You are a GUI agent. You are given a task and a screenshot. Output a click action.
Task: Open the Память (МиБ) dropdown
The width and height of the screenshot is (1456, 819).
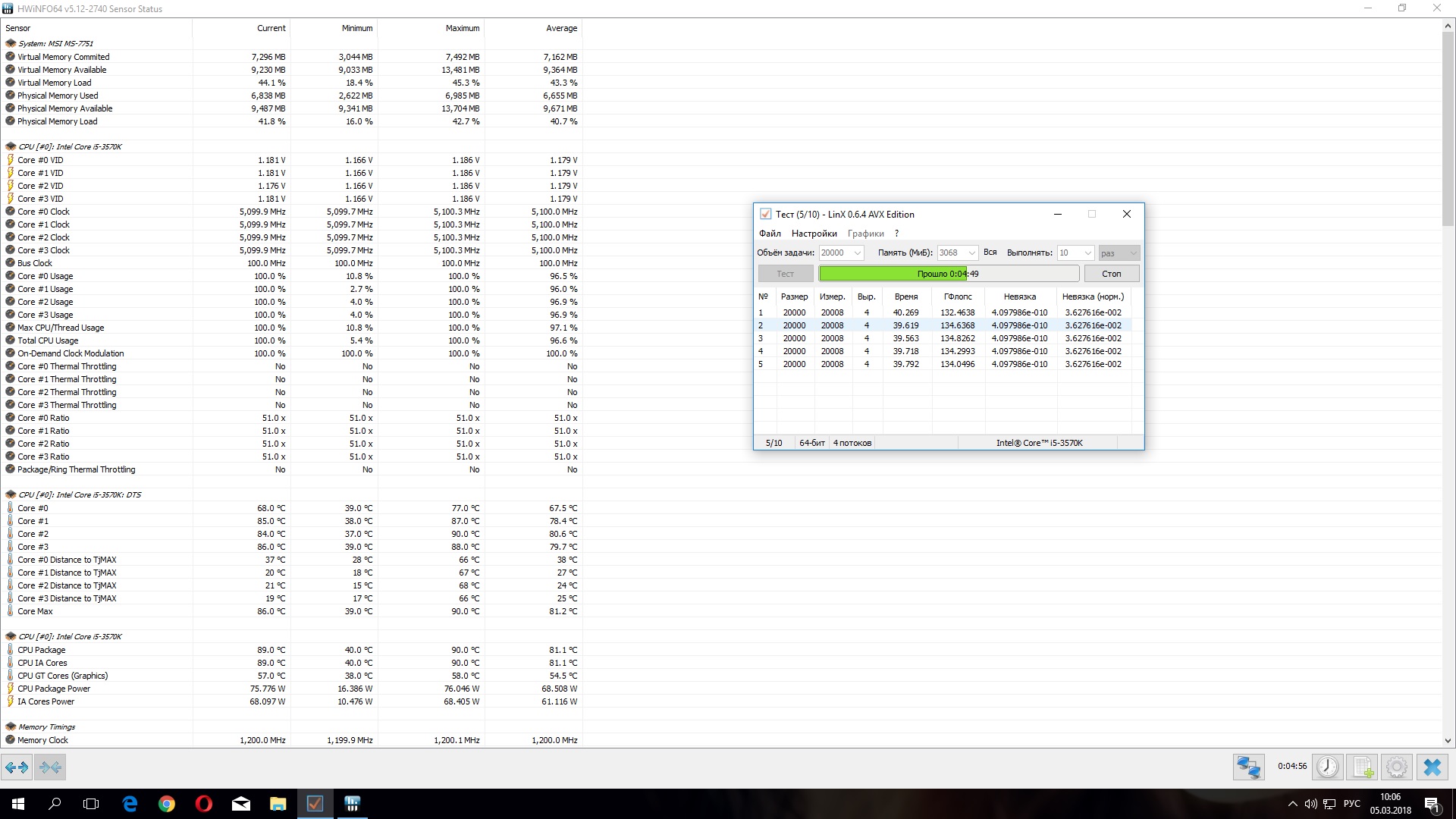(971, 253)
